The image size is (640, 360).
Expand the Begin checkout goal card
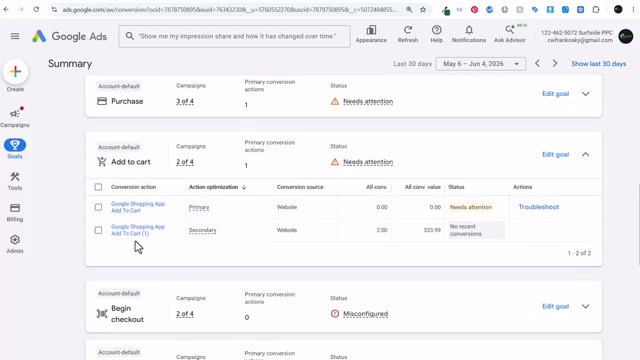(x=585, y=307)
